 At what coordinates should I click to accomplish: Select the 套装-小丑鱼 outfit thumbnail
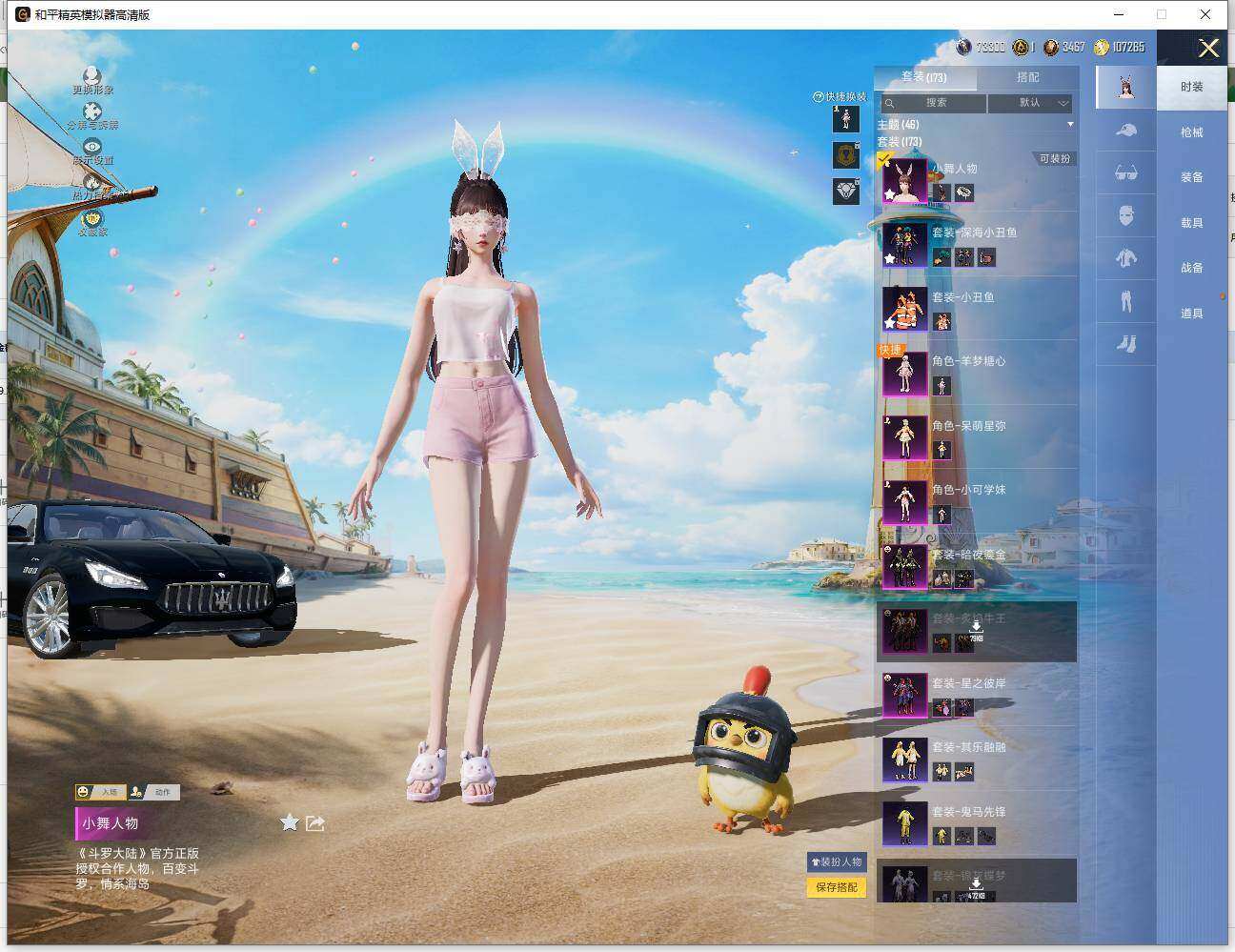(x=904, y=309)
